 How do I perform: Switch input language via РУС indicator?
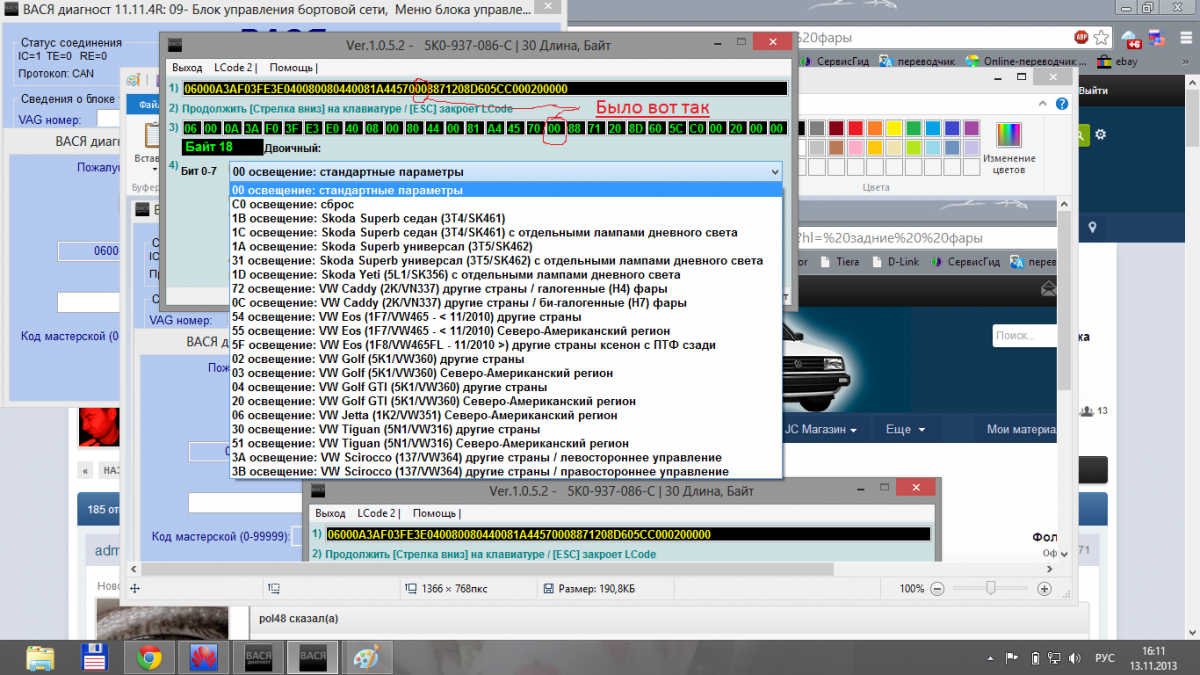[x=1106, y=657]
